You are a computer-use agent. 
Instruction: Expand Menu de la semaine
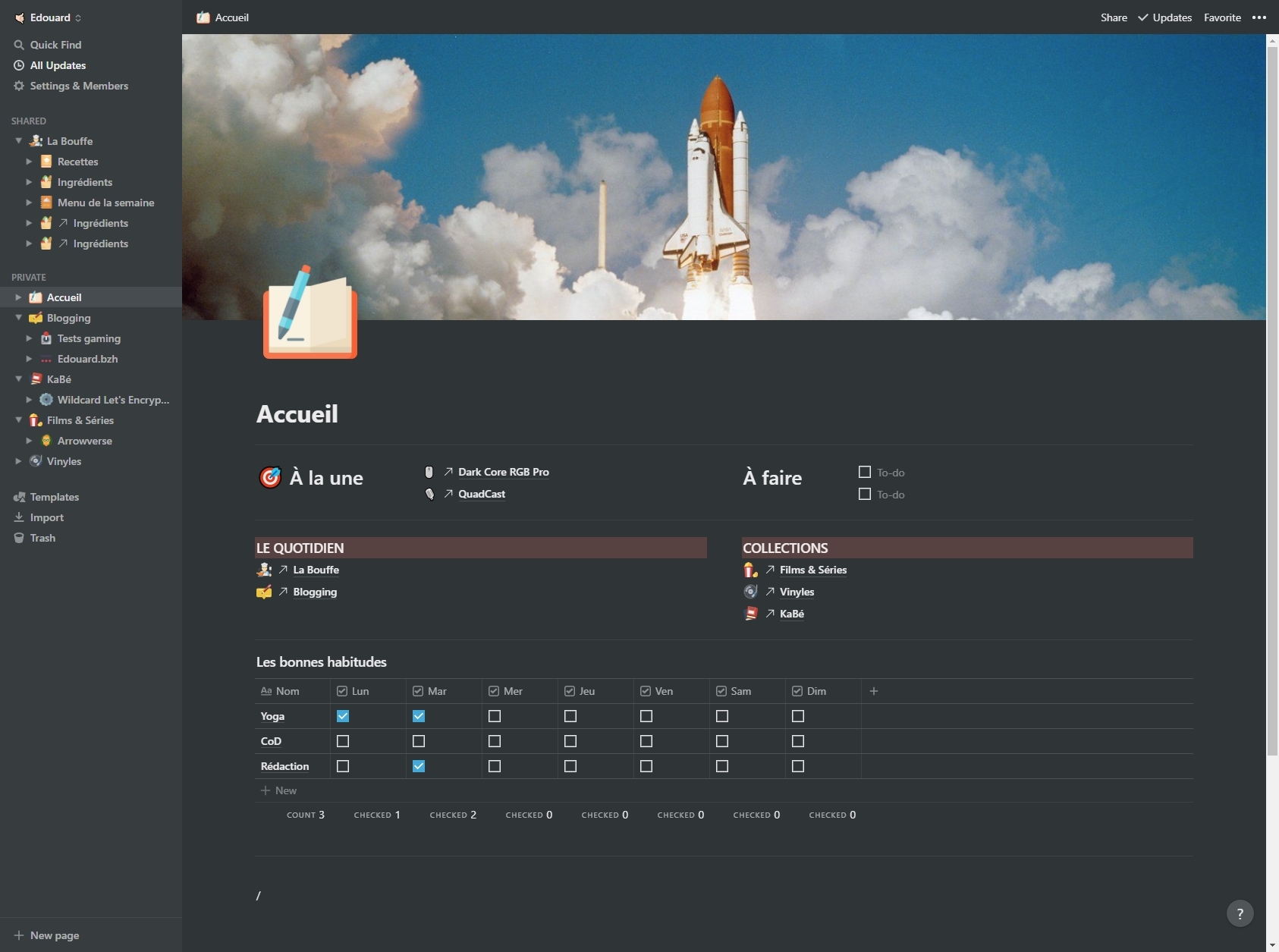click(x=29, y=203)
